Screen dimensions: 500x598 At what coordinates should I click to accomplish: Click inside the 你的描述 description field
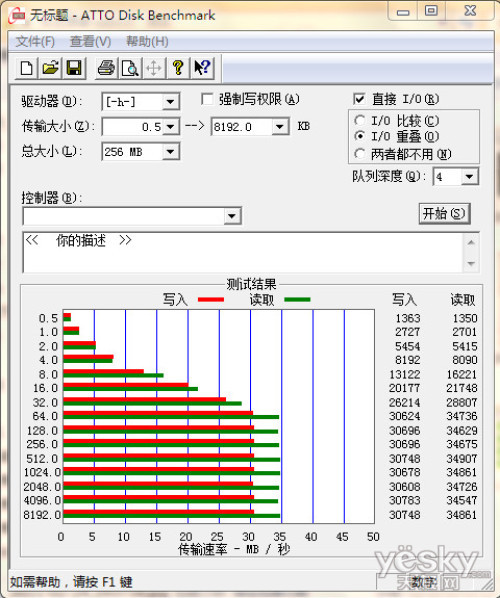tap(244, 252)
